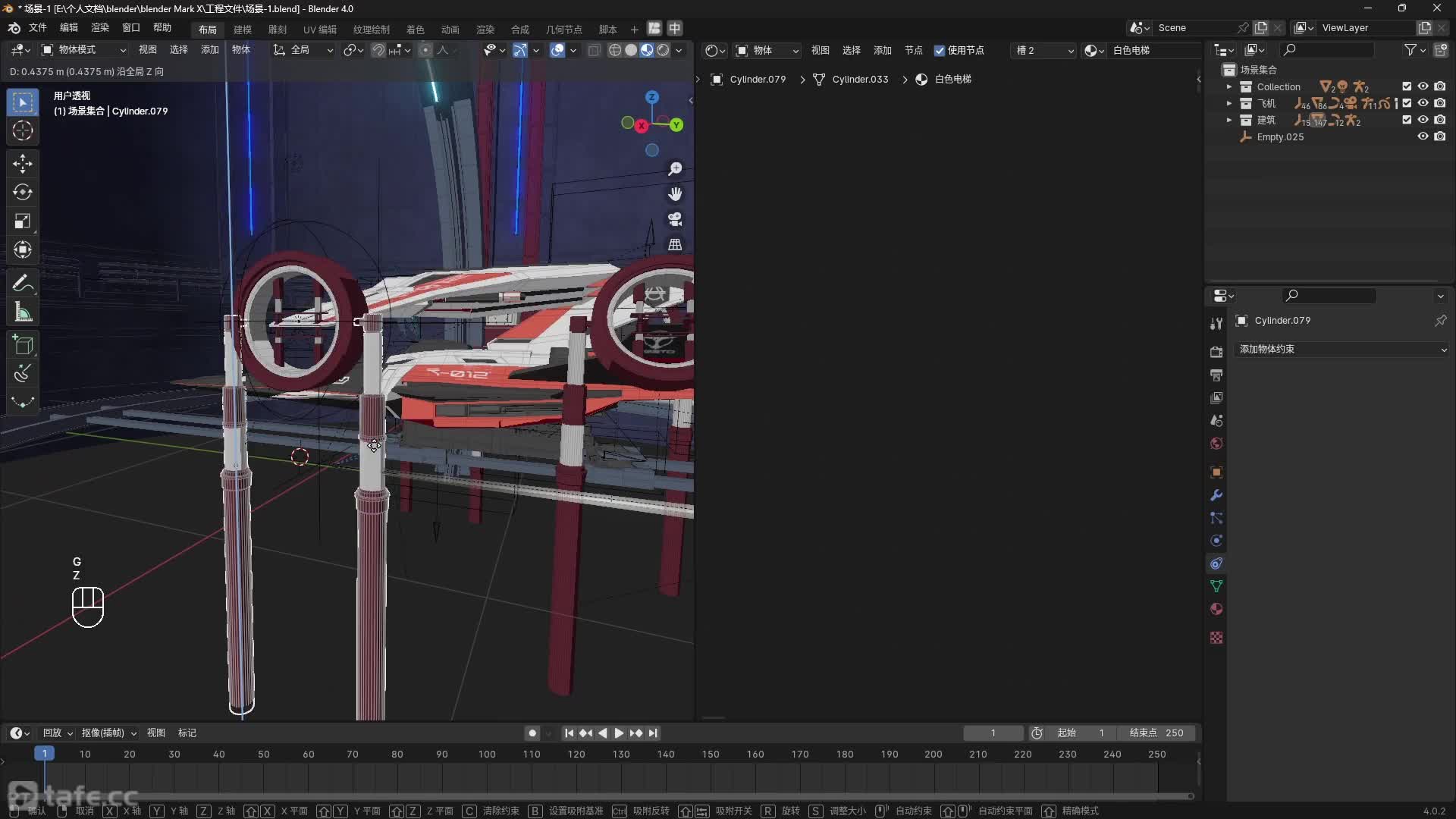Open the 文件 menu

(38, 27)
